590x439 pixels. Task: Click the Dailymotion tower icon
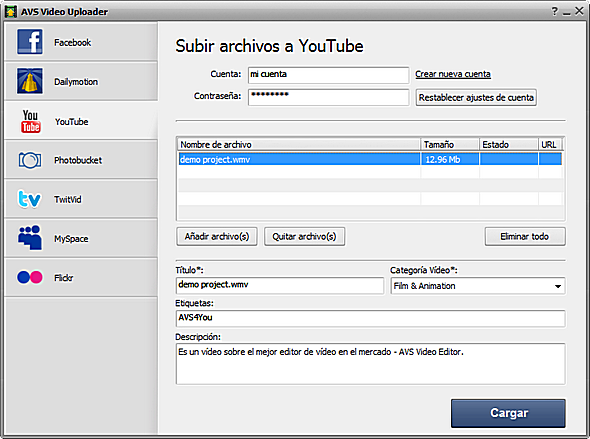[x=30, y=81]
